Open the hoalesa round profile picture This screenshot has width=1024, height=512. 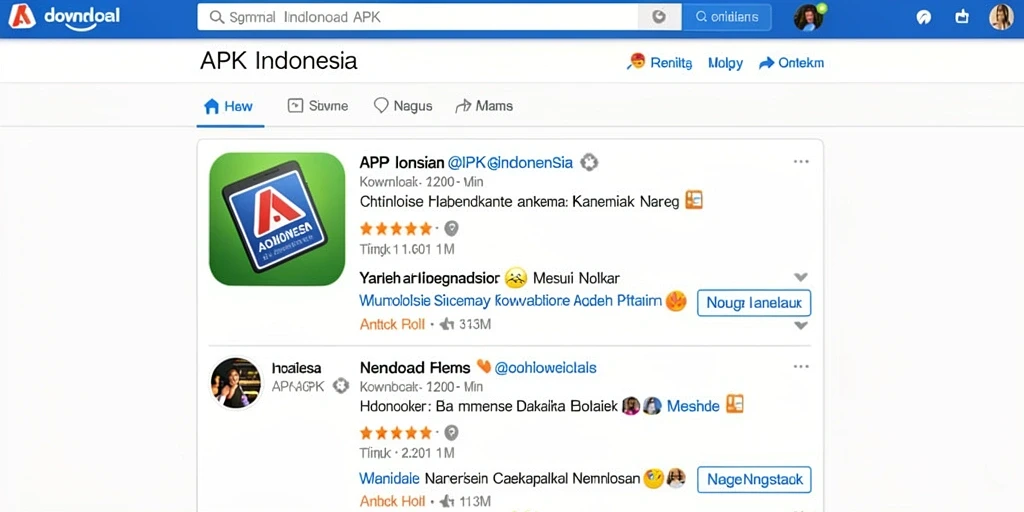[236, 383]
